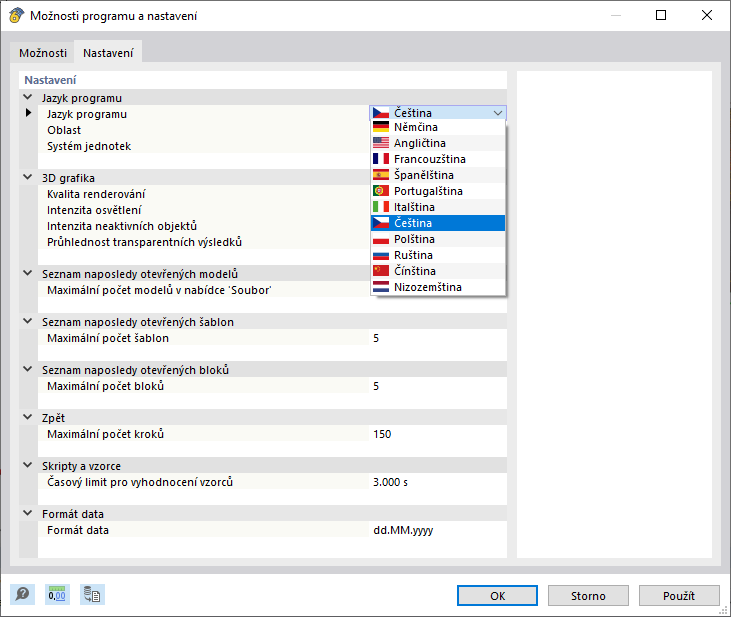Viewport: 731px width, 617px height.
Task: Collapse the Jazyk programu section
Action: click(28, 97)
